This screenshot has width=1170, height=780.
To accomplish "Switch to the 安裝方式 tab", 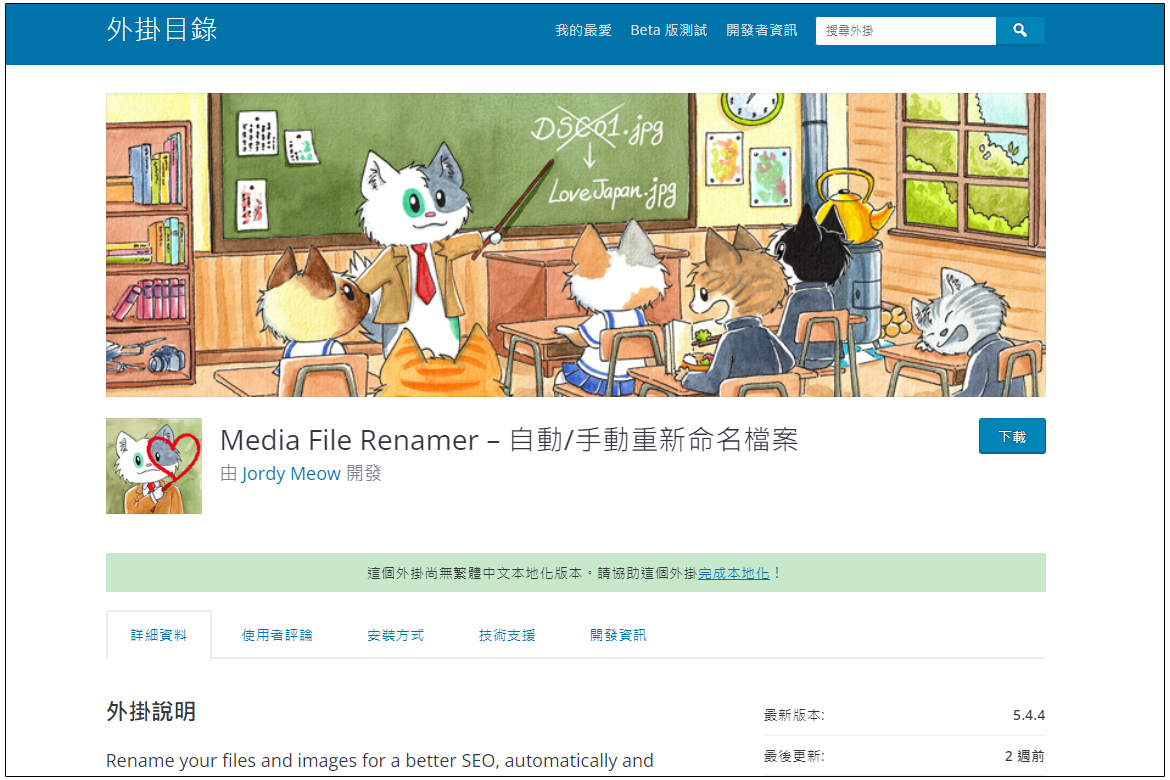I will [x=395, y=635].
